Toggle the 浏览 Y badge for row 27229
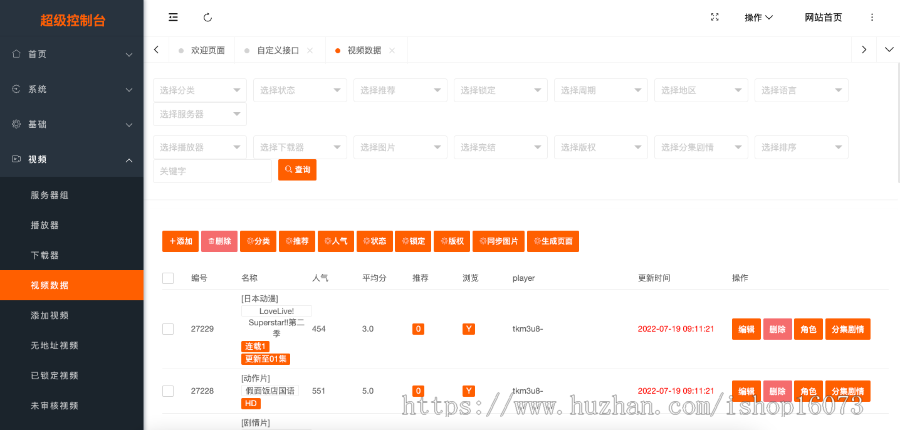900x430 pixels. coord(469,329)
